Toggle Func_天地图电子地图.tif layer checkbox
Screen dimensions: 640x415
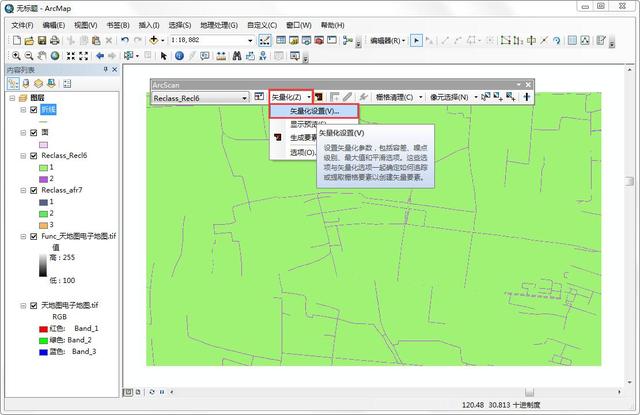coord(34,236)
